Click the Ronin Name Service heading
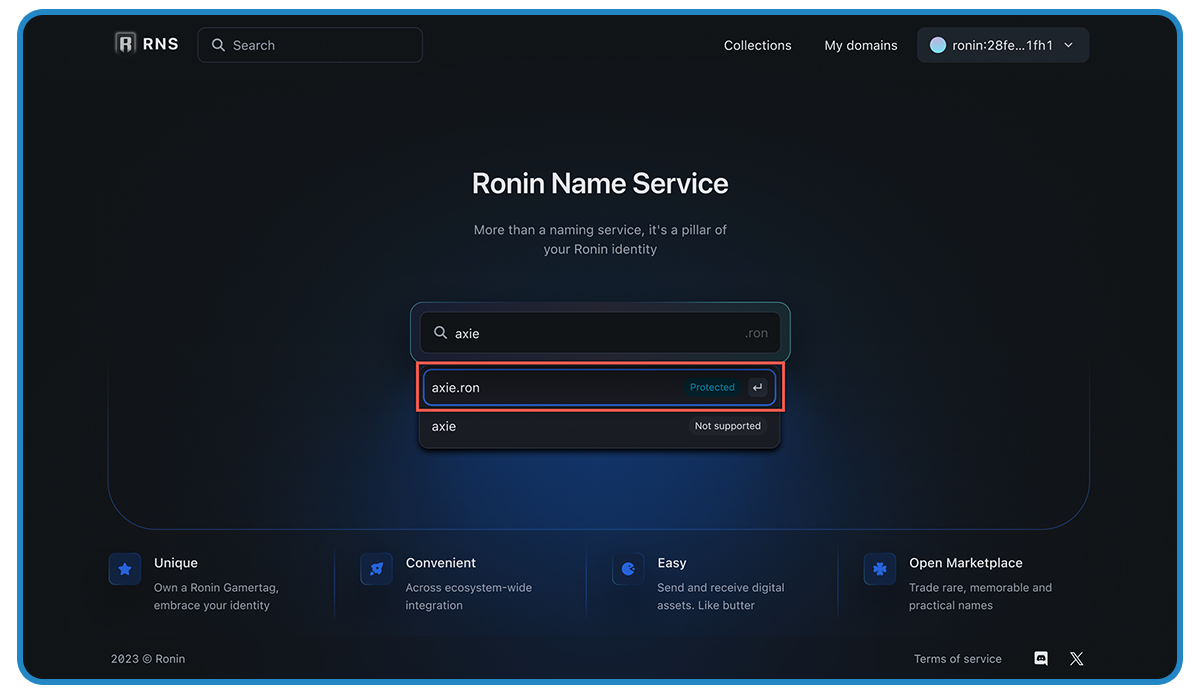Viewport: 1200px width, 693px height. (x=600, y=184)
